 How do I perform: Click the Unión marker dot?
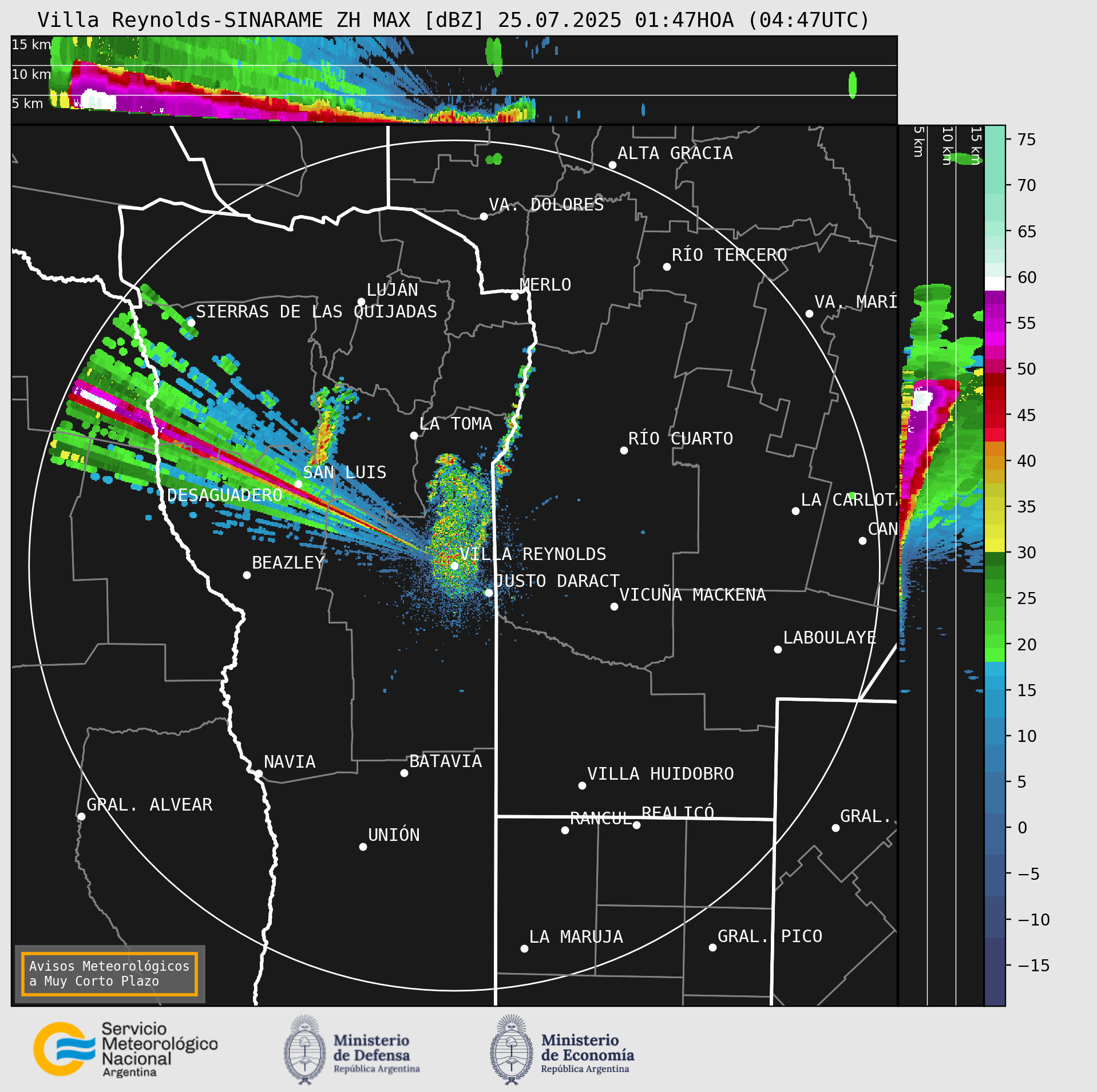coord(363,847)
